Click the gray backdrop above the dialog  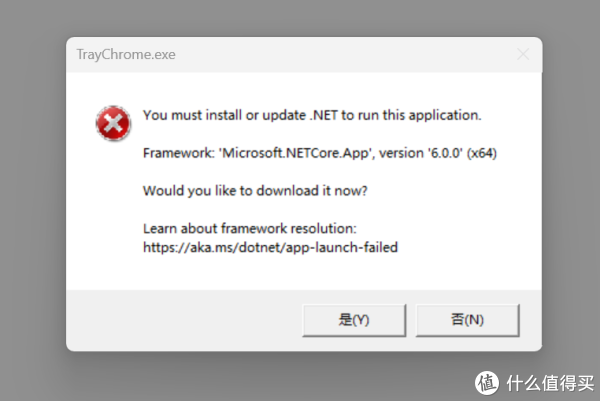pos(300,18)
